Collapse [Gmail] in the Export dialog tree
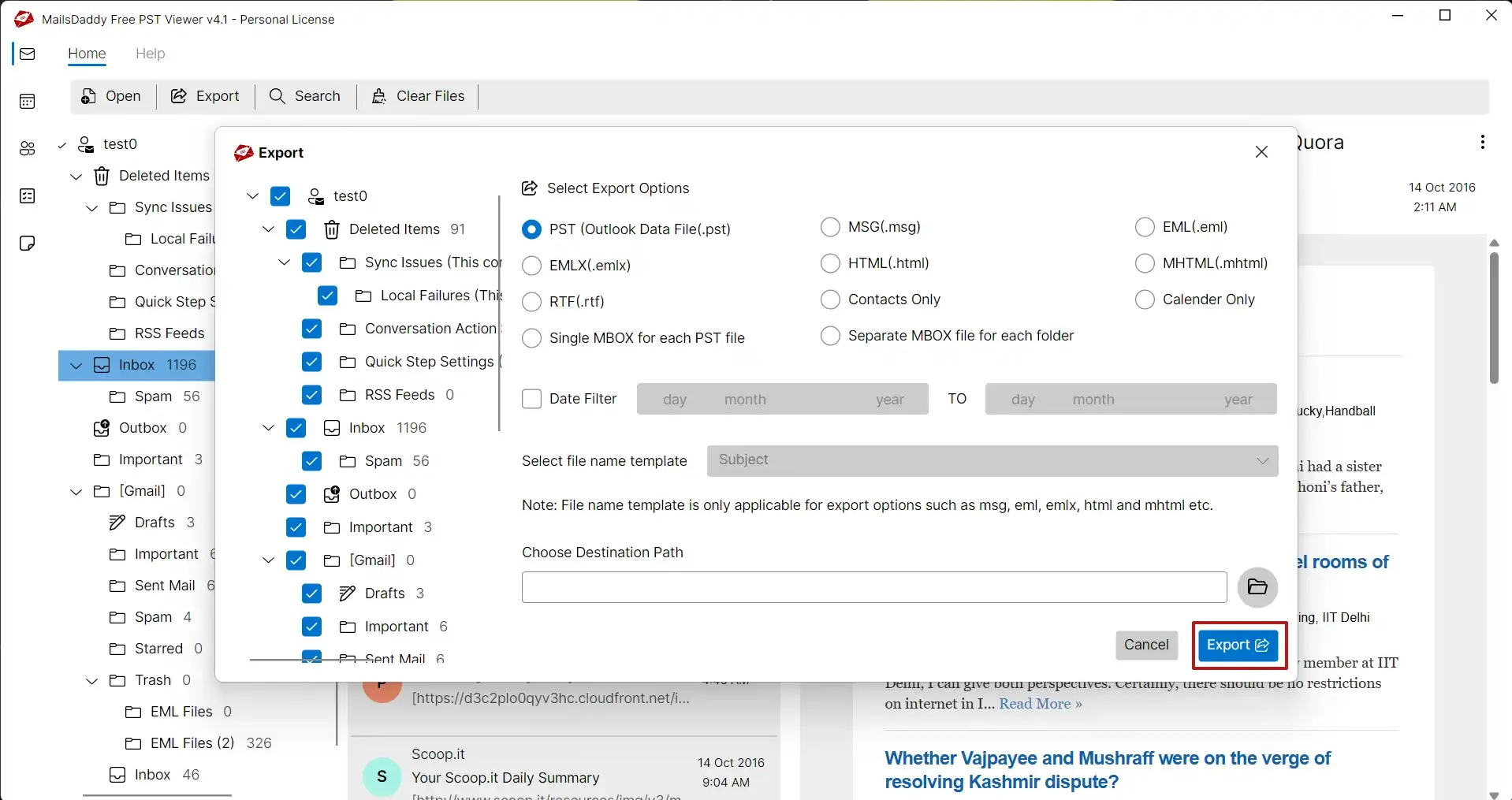Screen dimensions: 1512x800 268,560
